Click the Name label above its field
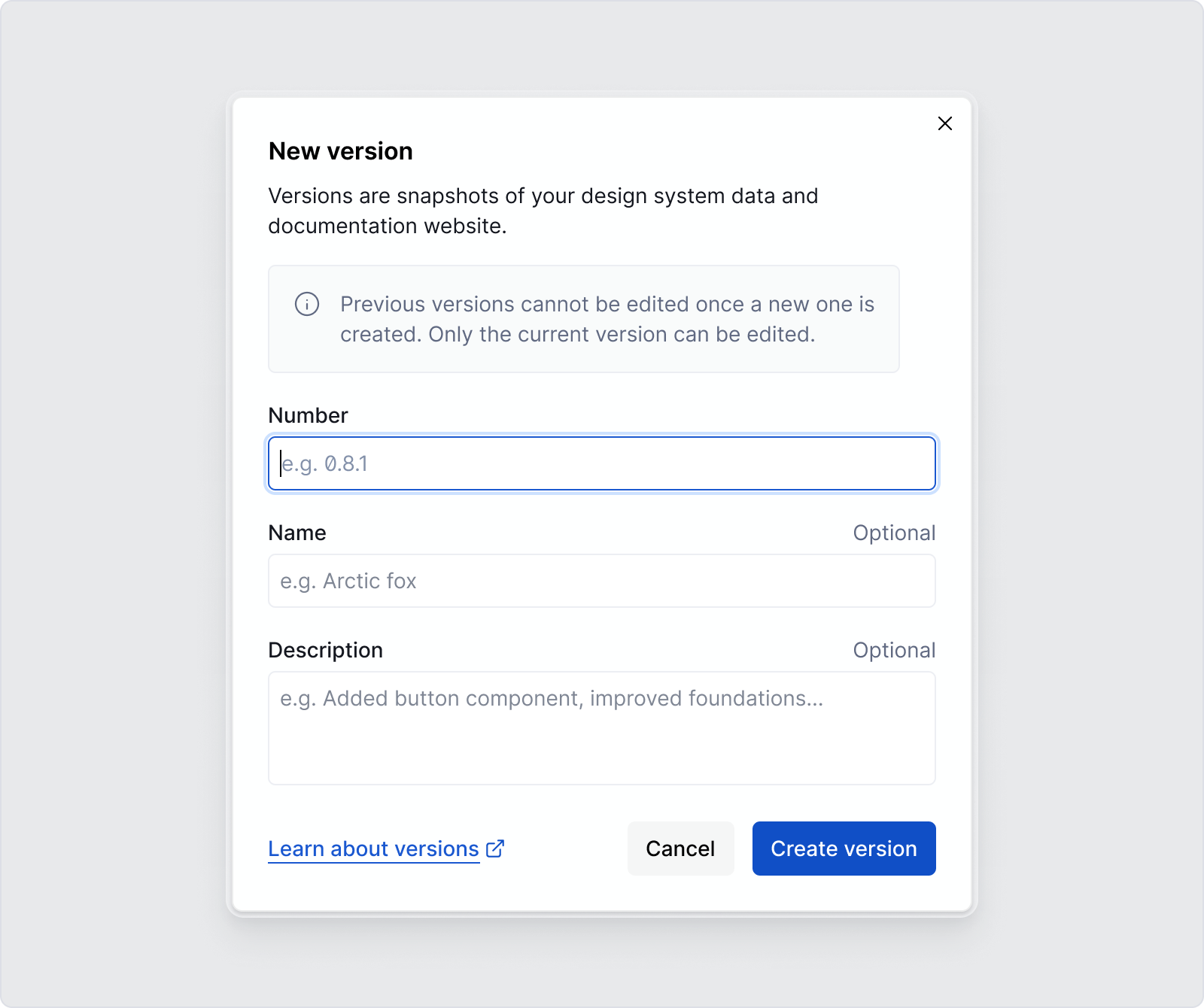 (x=296, y=532)
